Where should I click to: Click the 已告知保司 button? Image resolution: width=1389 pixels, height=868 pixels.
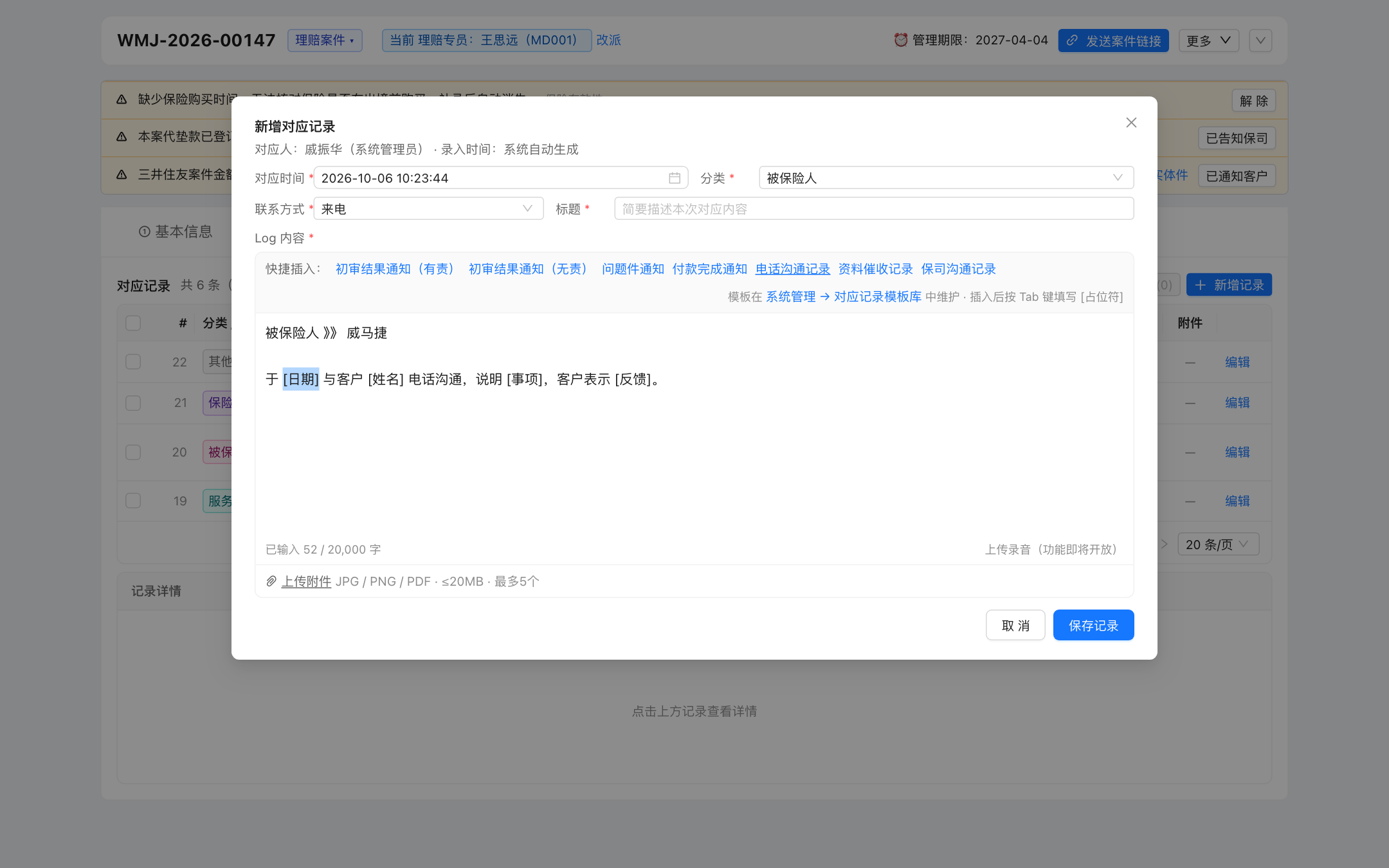click(x=1237, y=138)
